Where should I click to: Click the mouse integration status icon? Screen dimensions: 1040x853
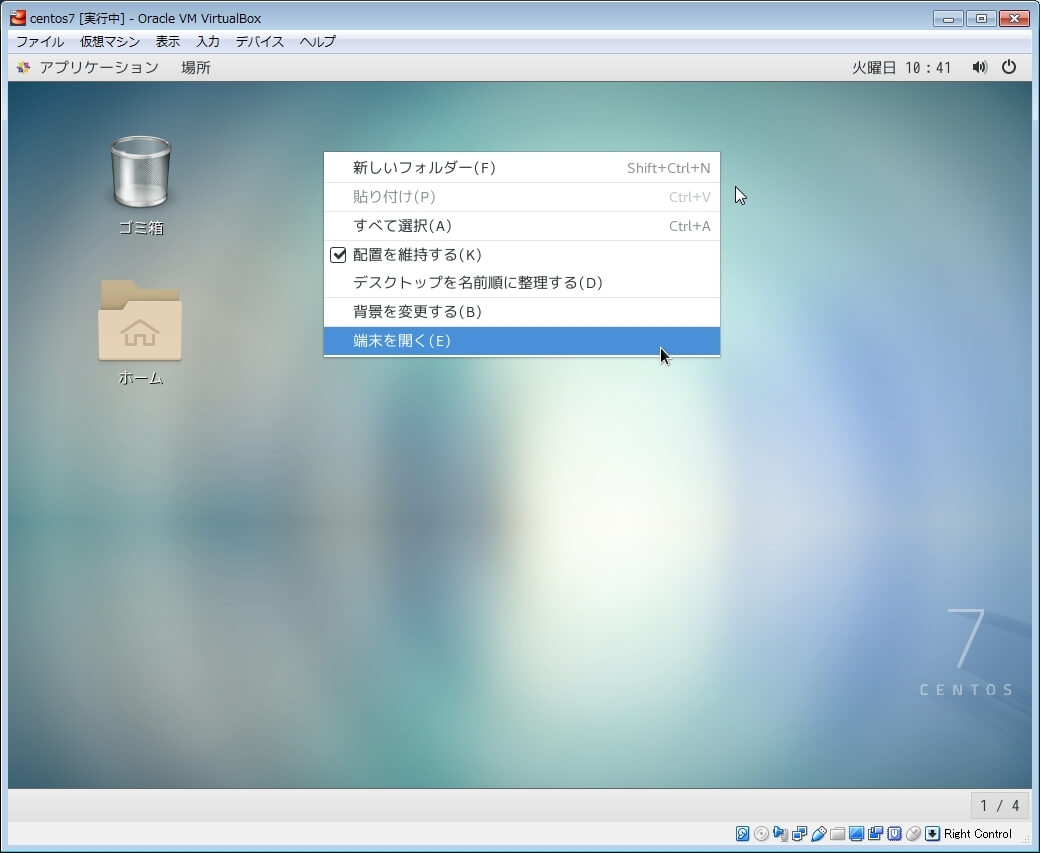pyautogui.click(x=913, y=833)
